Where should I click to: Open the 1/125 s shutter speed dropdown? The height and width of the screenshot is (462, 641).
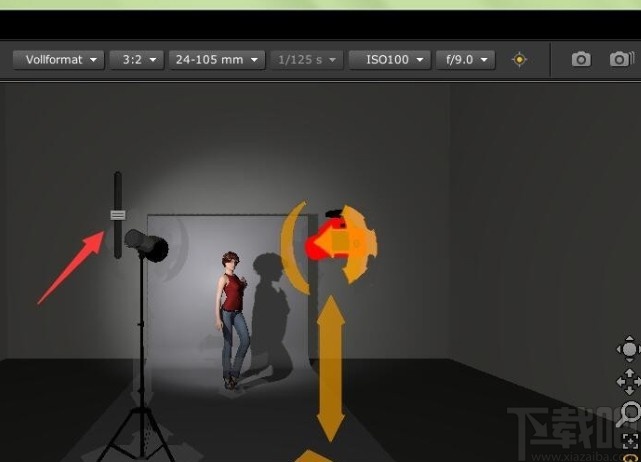coord(307,60)
